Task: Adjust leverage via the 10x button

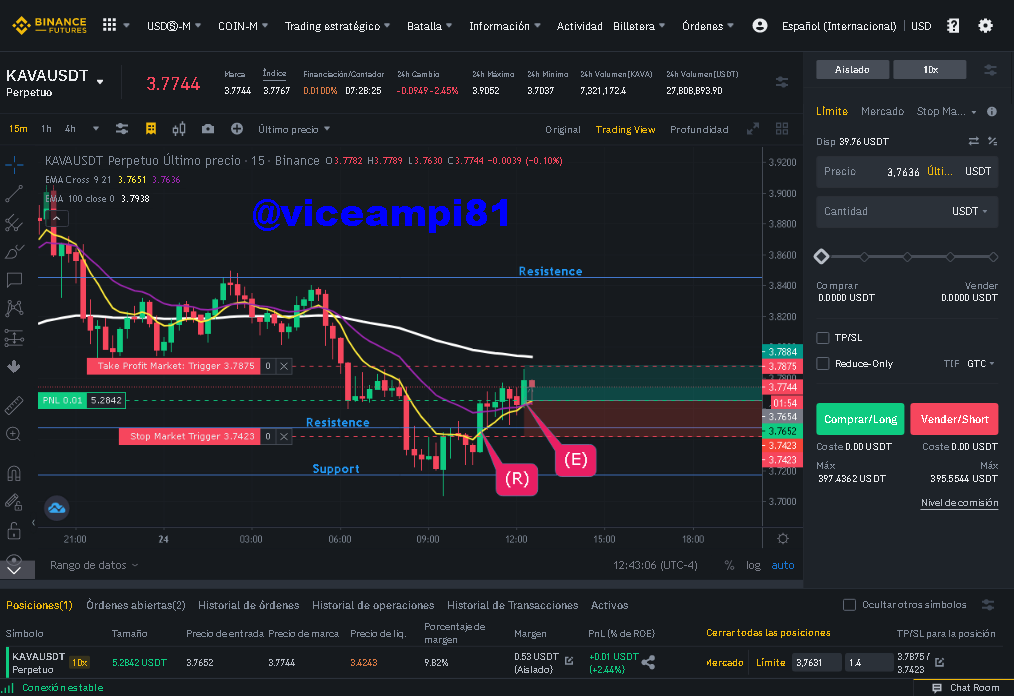Action: tap(930, 69)
